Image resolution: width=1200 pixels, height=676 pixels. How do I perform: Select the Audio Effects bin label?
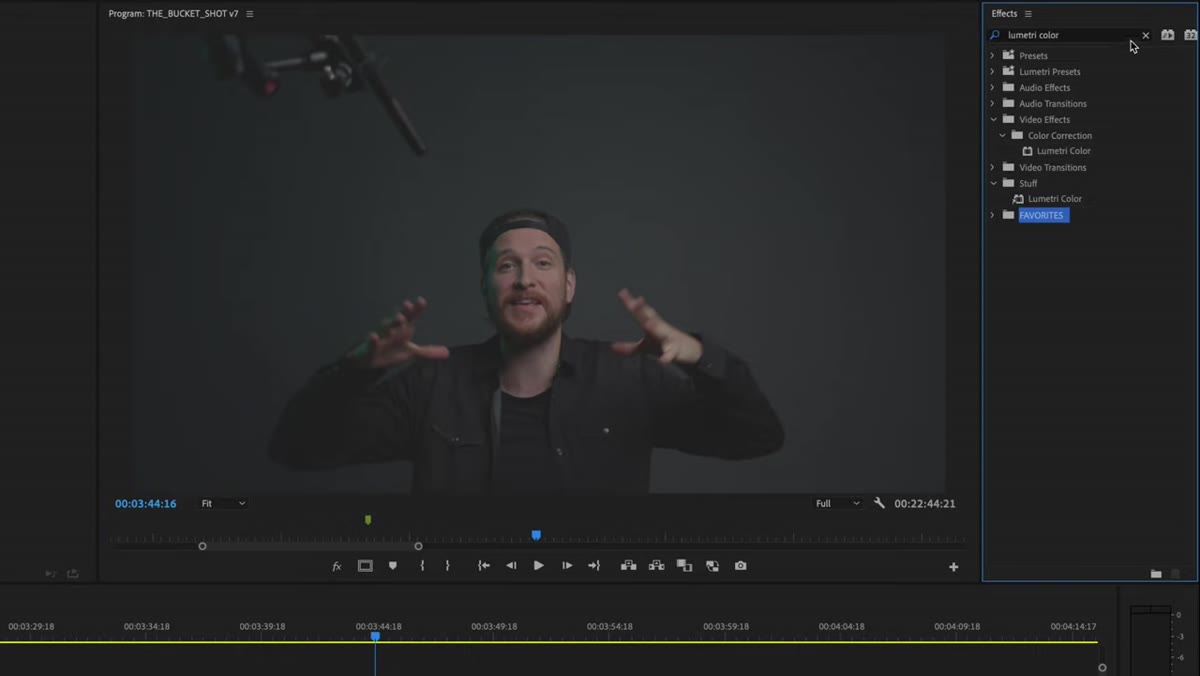(1044, 88)
